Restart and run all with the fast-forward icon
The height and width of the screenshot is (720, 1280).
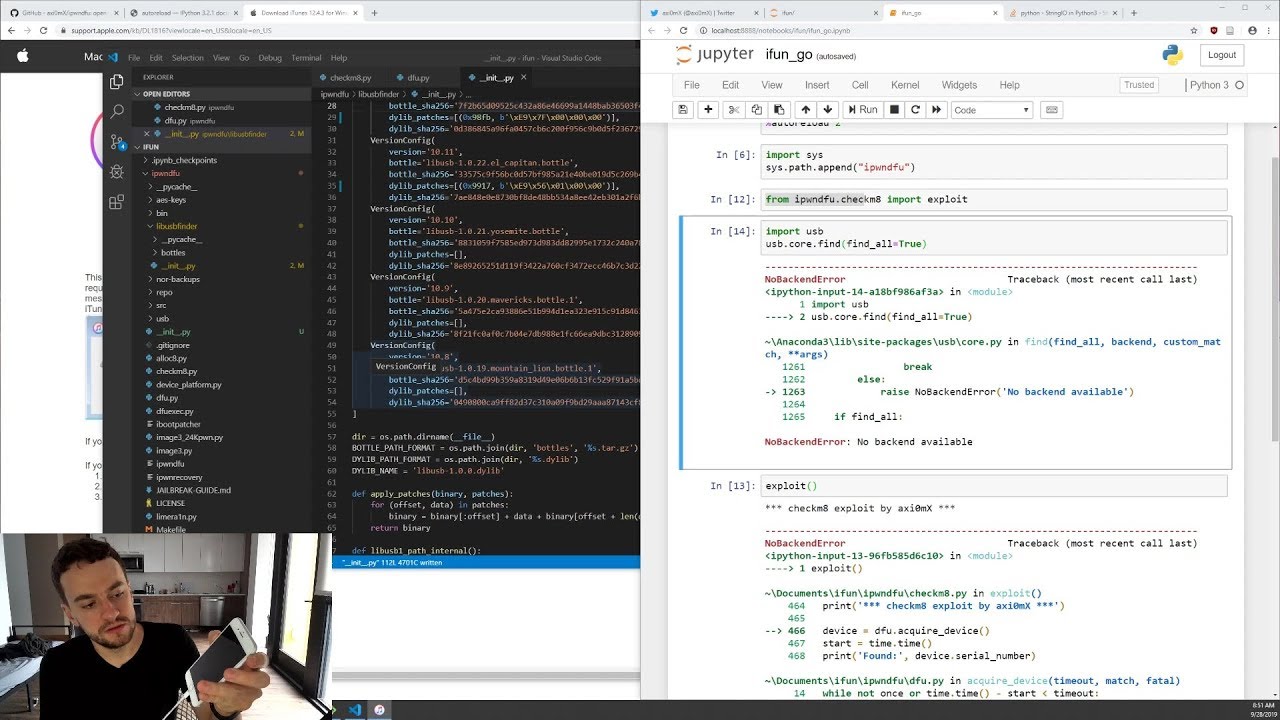[937, 110]
